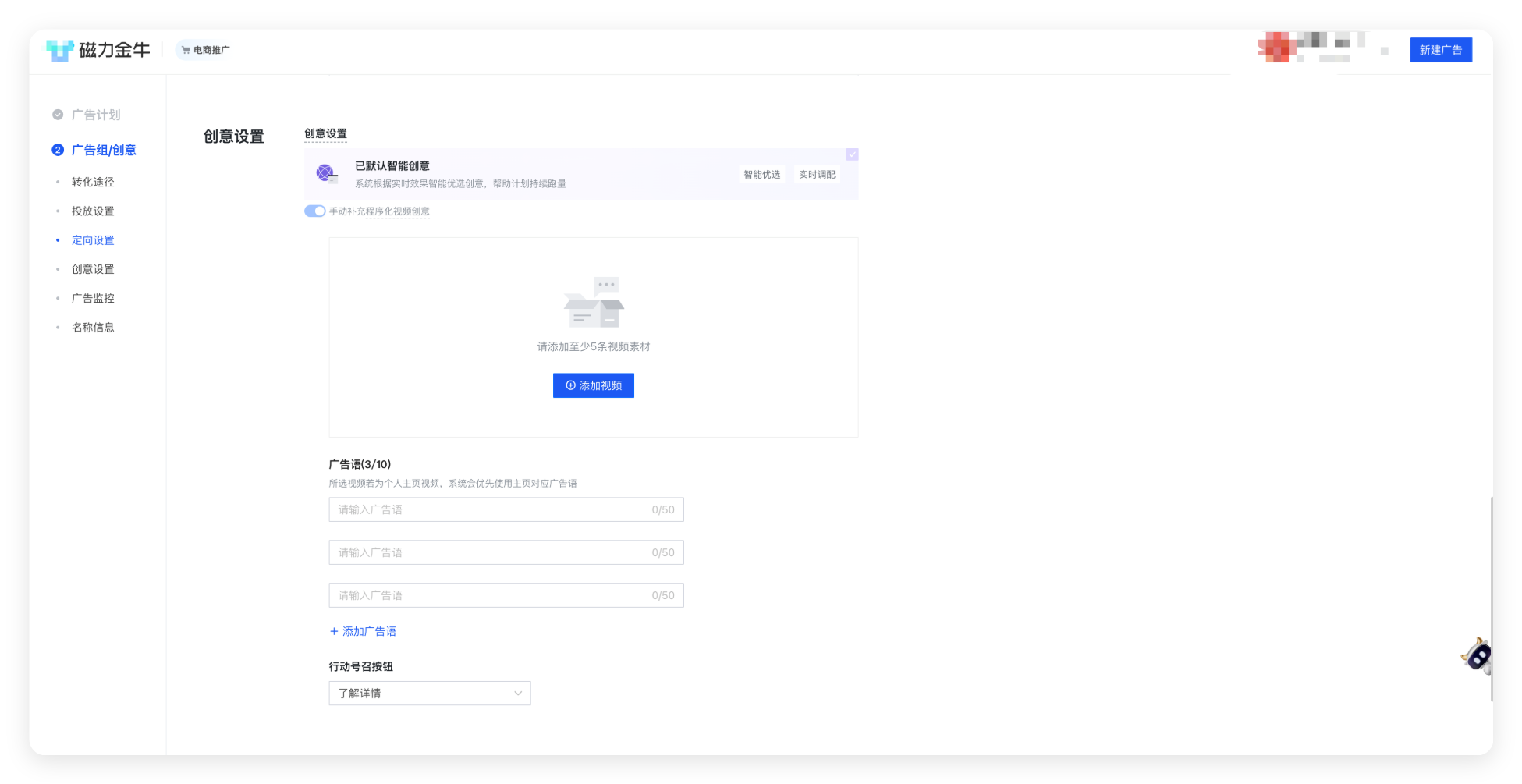Click the plus icon beside 添加广告语
1522x784 pixels.
coord(334,631)
